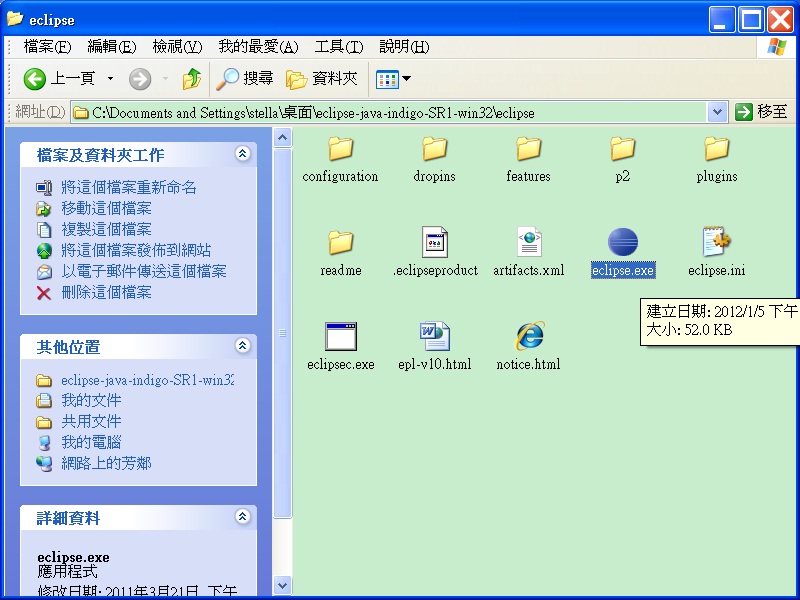The image size is (800, 600).
Task: Click the green Back (上一頁) arrow button
Action: [35, 79]
